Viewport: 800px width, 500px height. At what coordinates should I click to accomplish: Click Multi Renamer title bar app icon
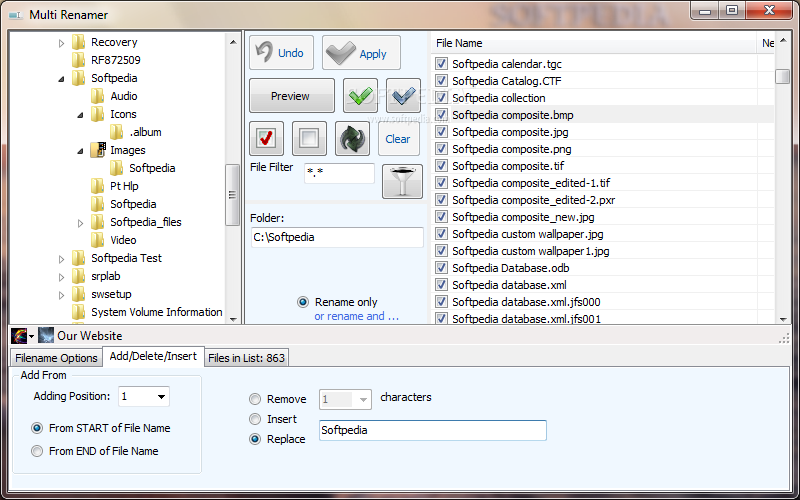pyautogui.click(x=16, y=15)
